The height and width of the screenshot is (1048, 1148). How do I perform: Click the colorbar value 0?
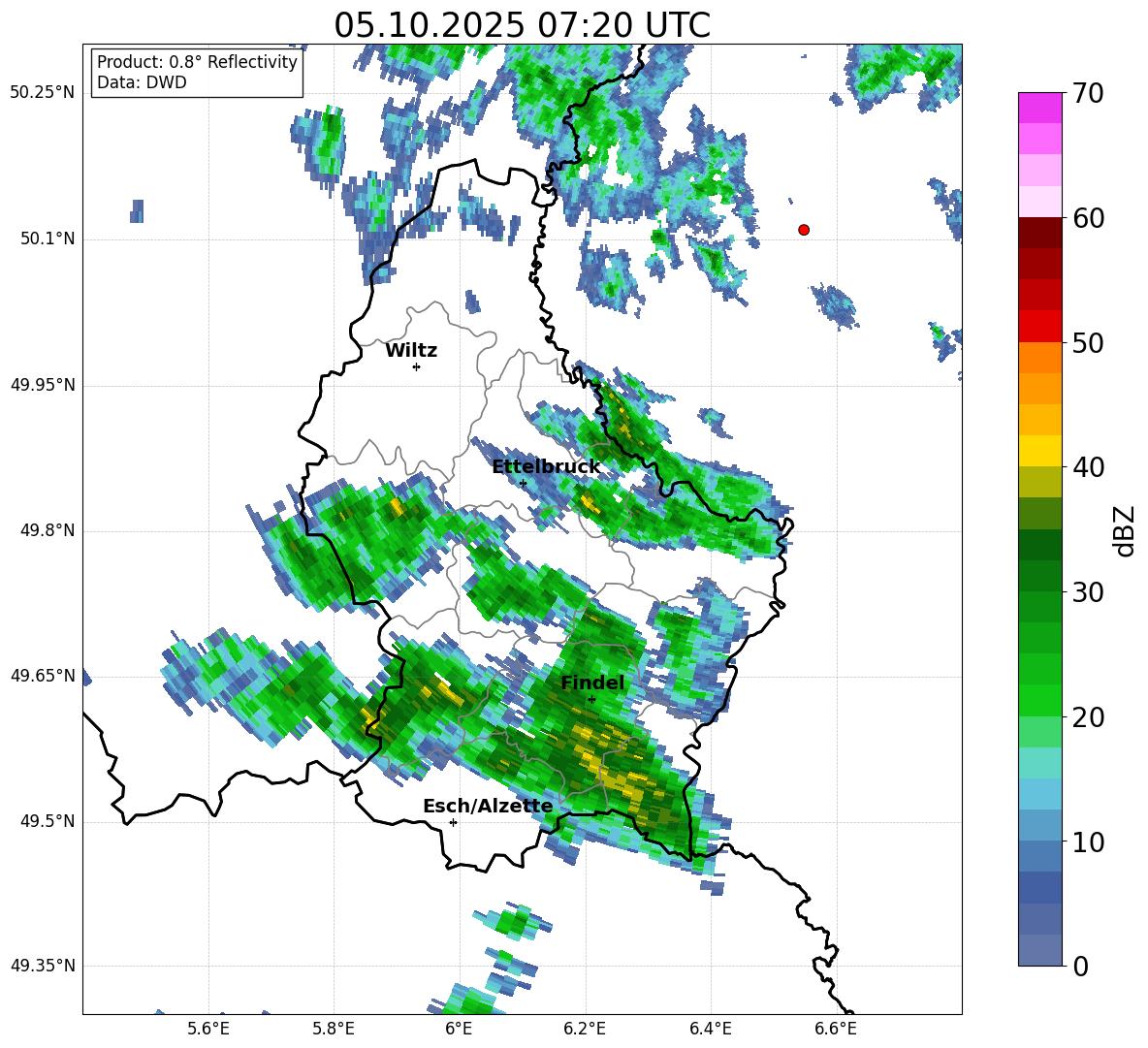coord(1081,966)
